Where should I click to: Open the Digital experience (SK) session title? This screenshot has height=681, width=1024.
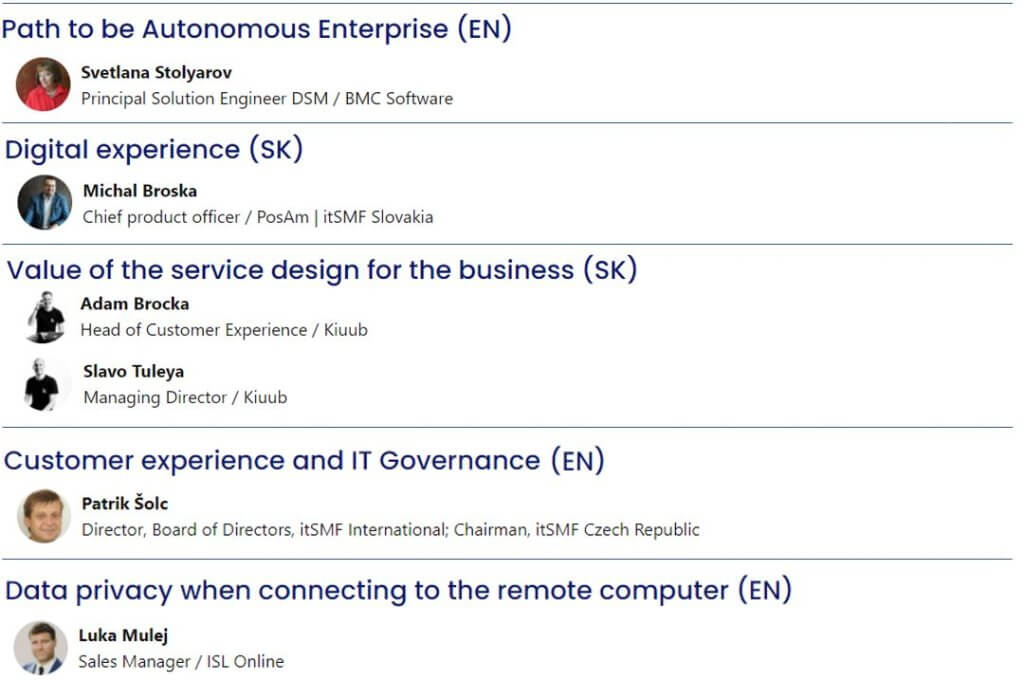[x=154, y=150]
